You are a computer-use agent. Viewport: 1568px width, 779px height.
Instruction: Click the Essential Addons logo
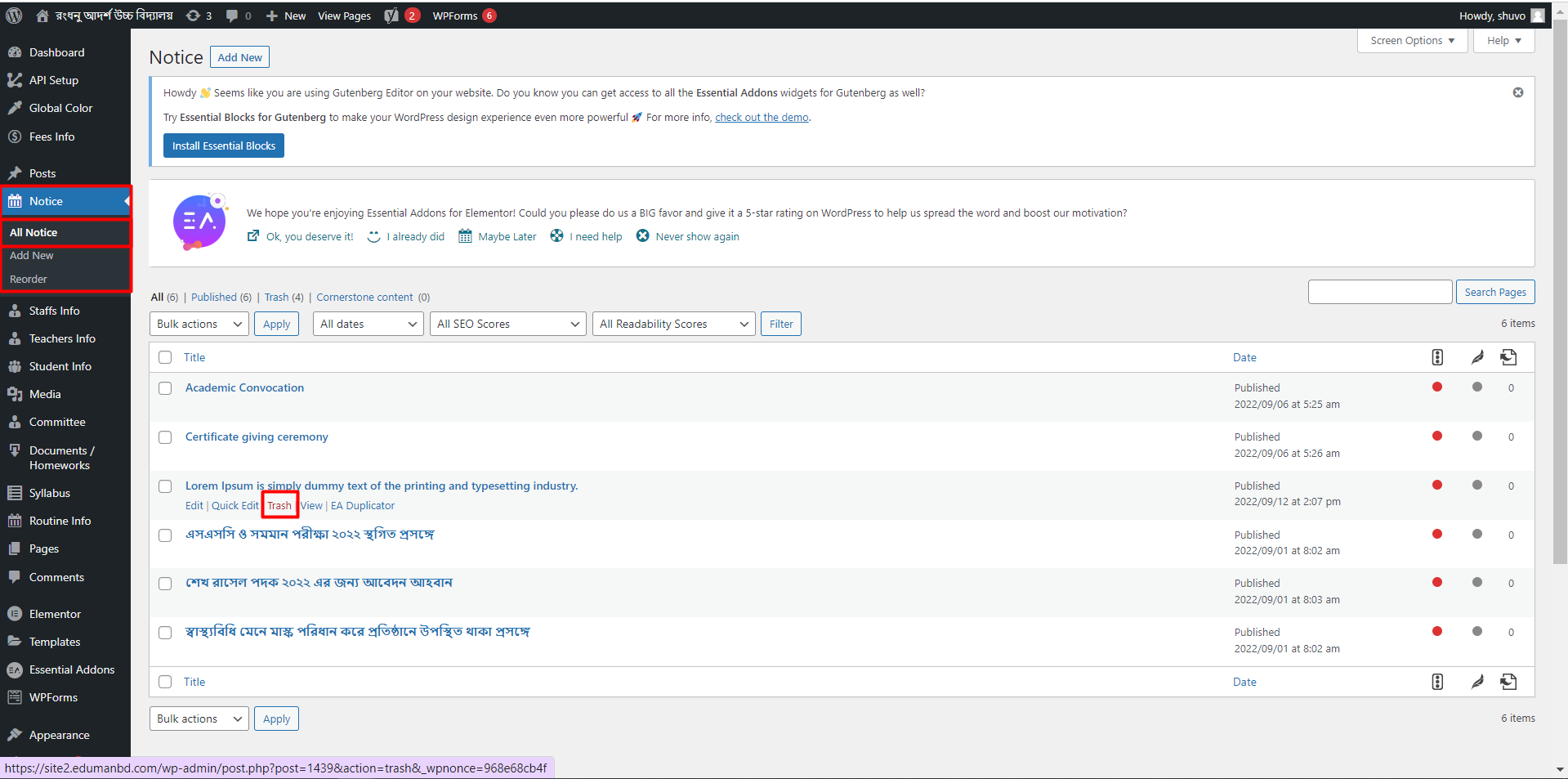point(200,222)
